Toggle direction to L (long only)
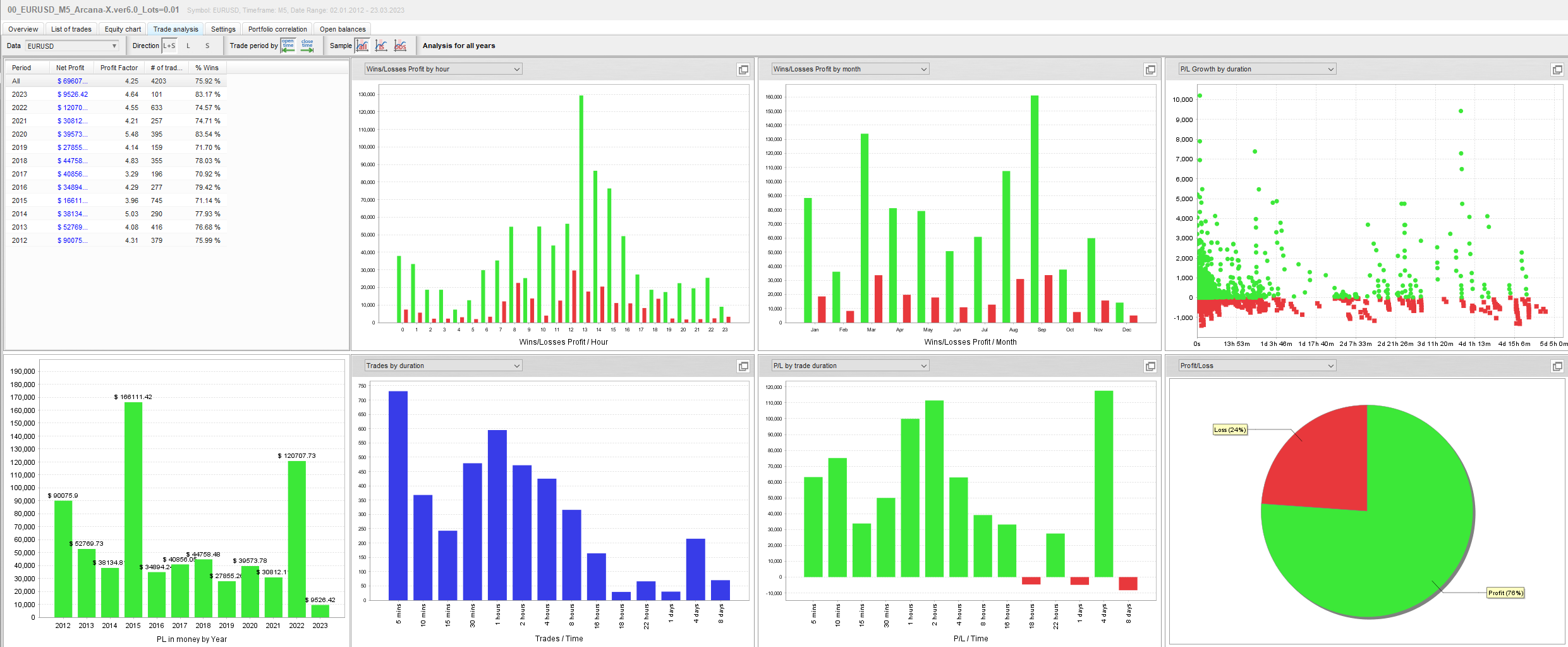This screenshot has height=647, width=1568. click(x=188, y=46)
